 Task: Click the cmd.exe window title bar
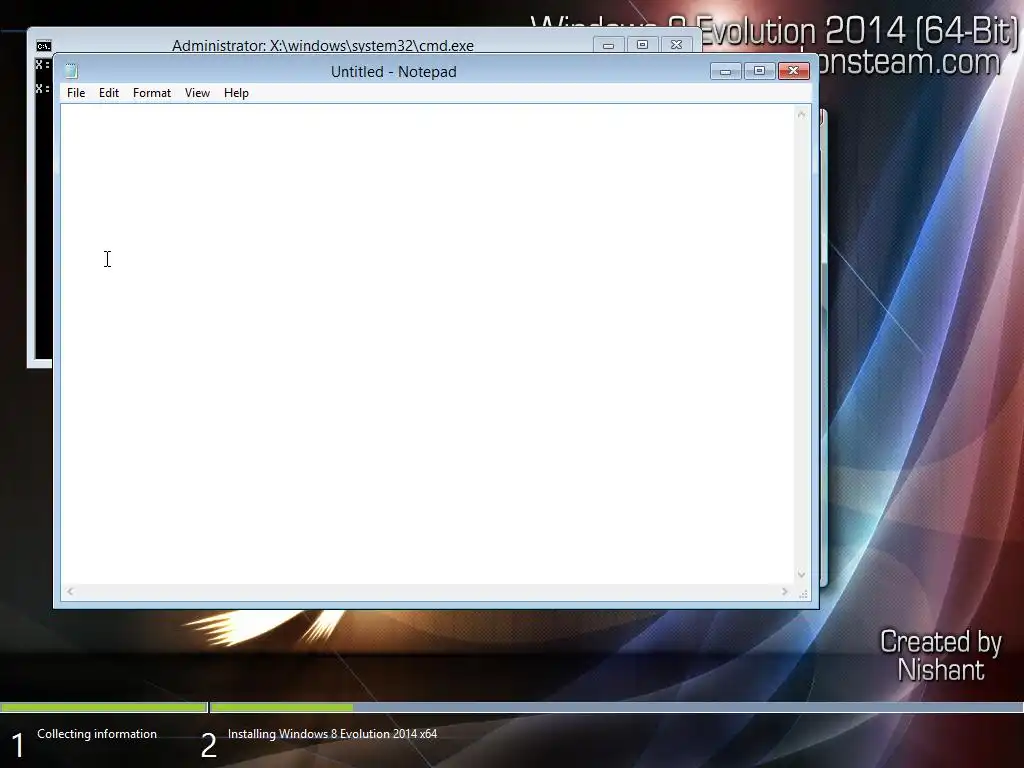[323, 45]
